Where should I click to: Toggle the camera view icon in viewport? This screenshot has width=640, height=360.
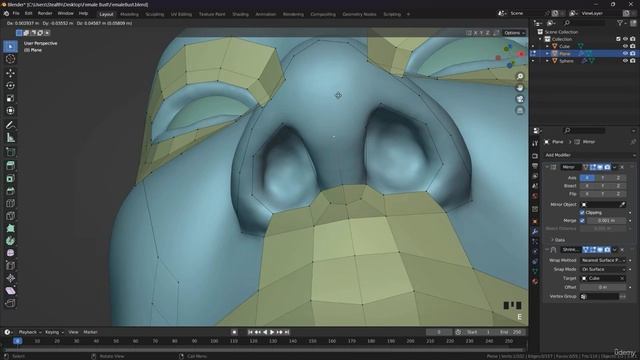click(520, 99)
